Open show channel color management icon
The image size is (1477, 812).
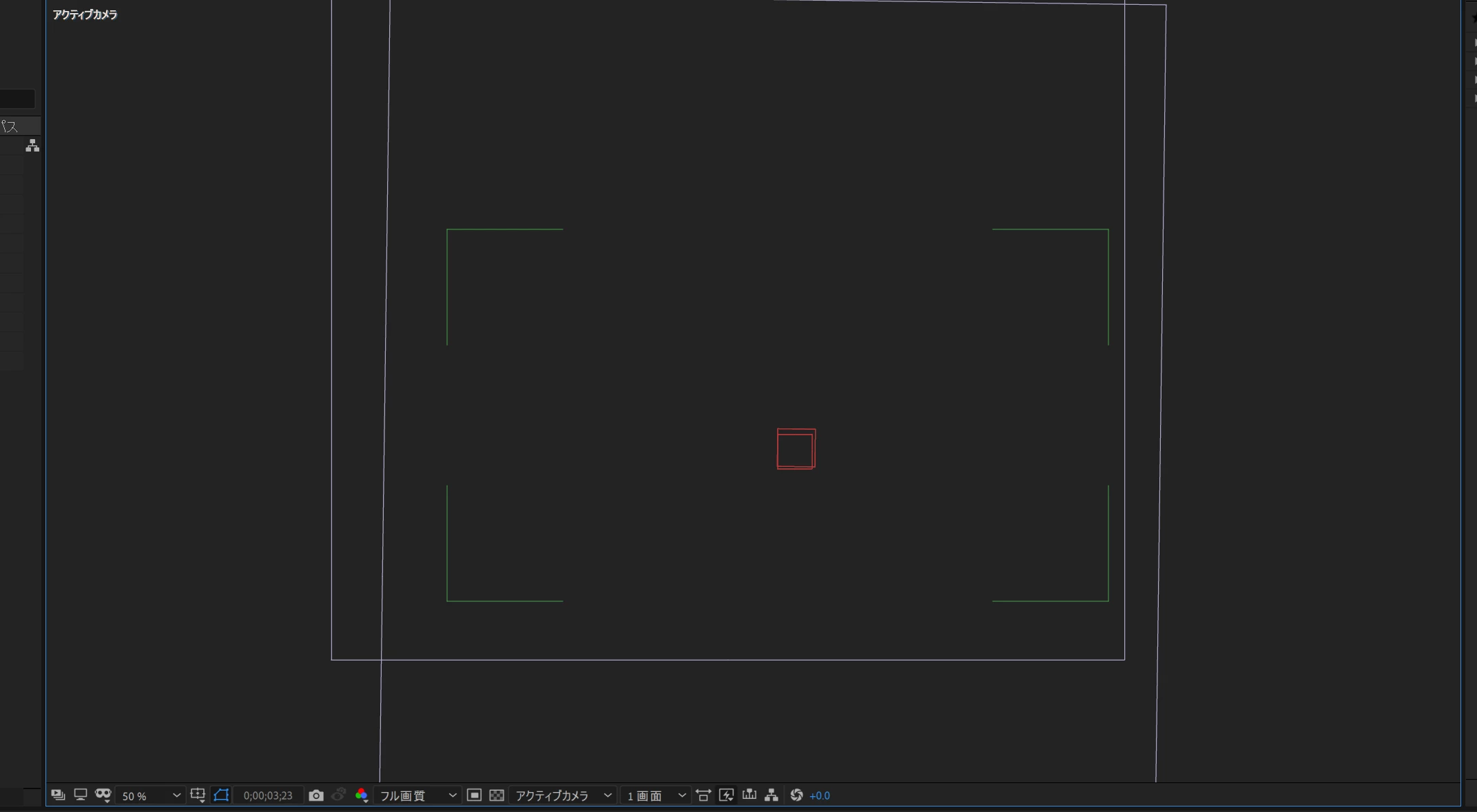tap(362, 795)
